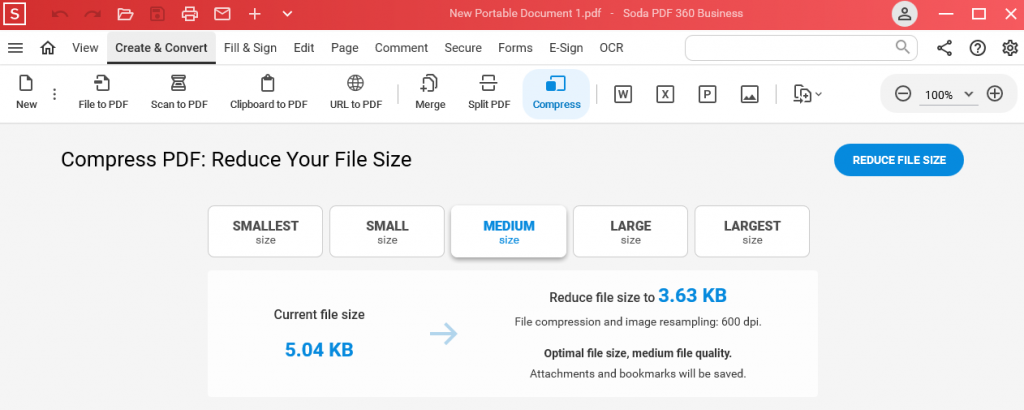Click the PDF to Image icon
Screen dimensions: 1024x410
pyautogui.click(x=749, y=94)
